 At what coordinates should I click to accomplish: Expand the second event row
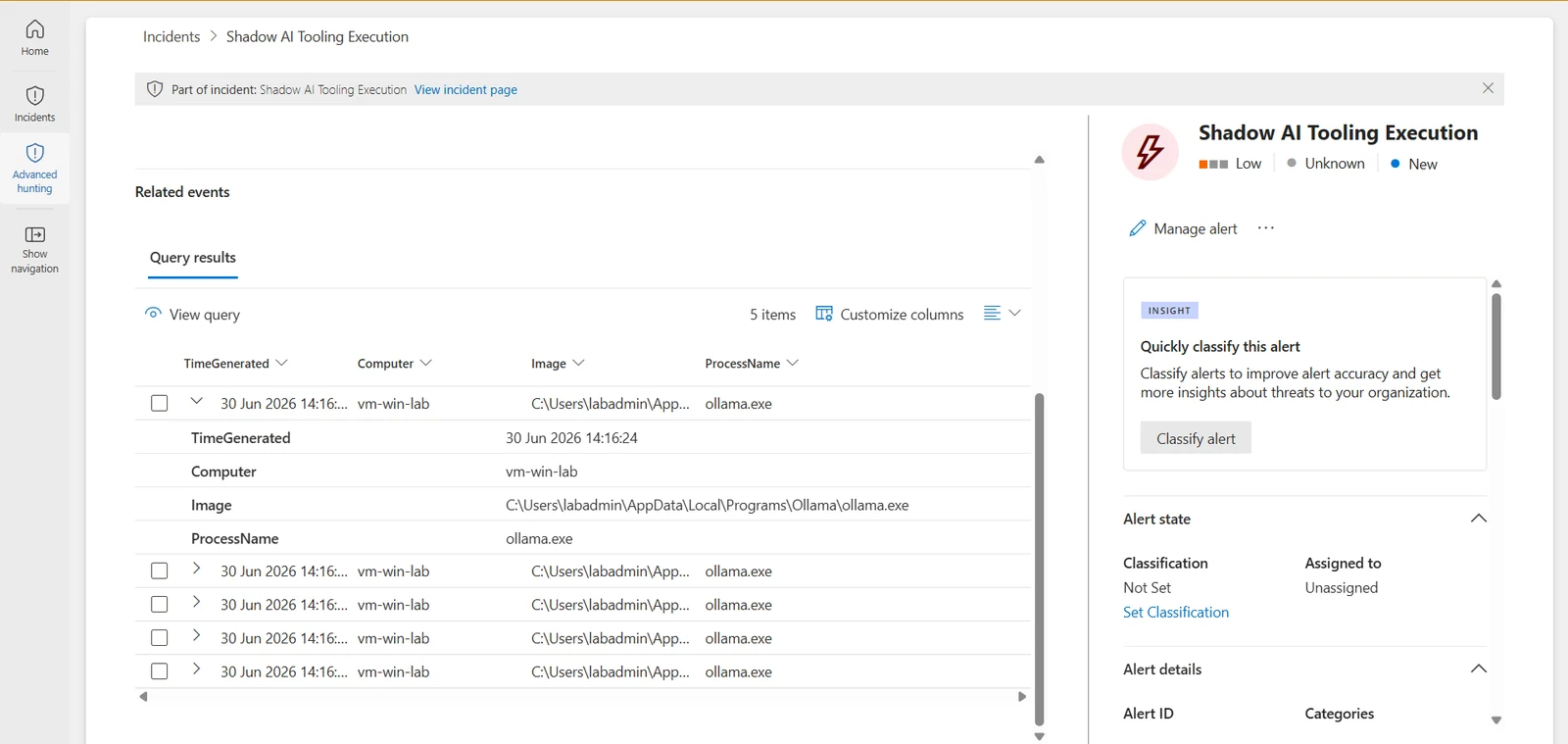tap(196, 569)
